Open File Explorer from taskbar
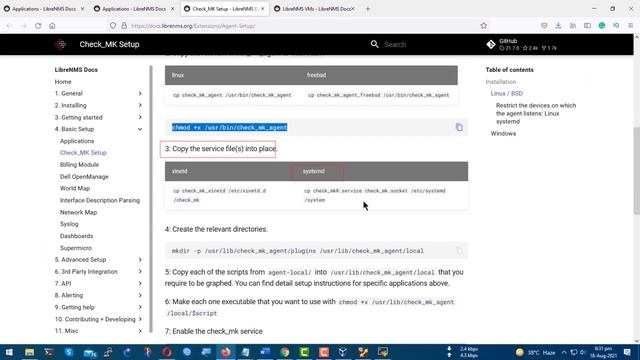The height and width of the screenshot is (360, 640). 29,352
